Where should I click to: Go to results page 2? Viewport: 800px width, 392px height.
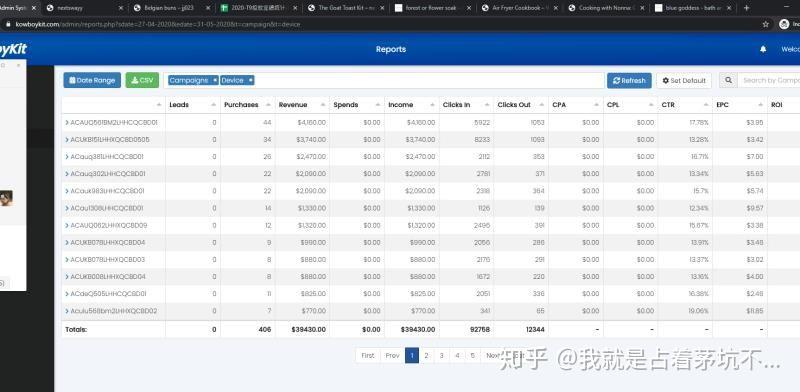427,355
